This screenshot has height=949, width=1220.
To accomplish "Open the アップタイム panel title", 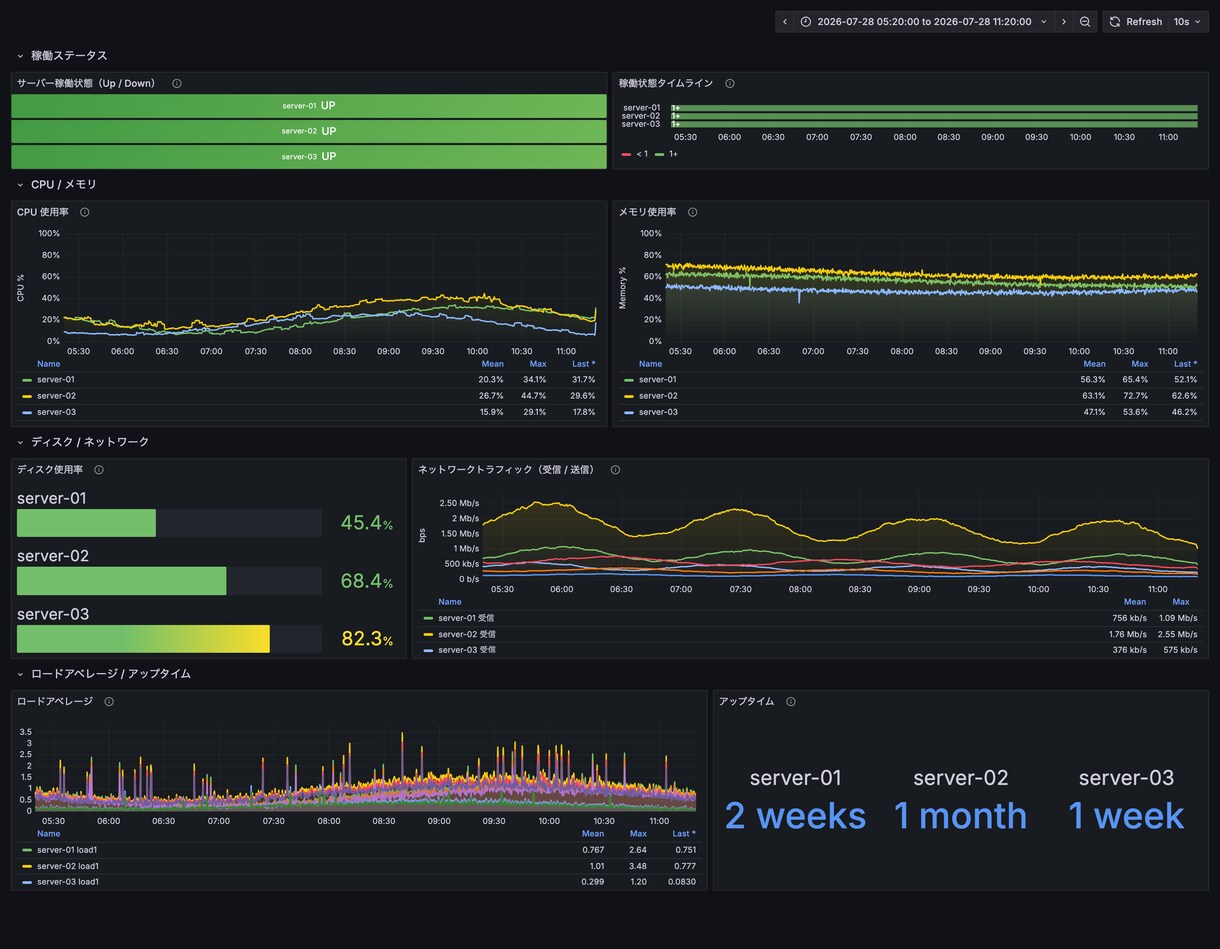I will click(x=747, y=702).
